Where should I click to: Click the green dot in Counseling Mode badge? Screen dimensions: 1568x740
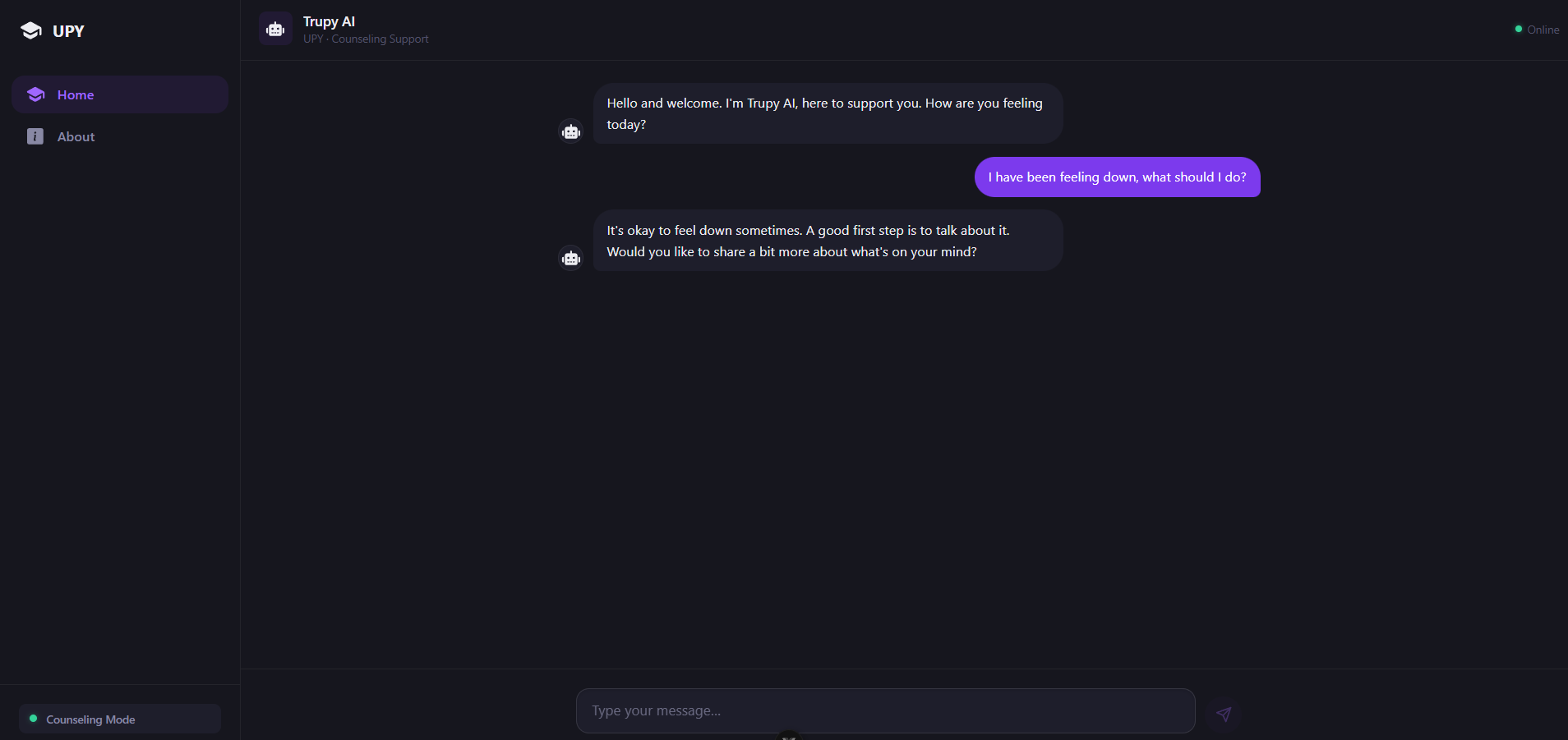coord(34,719)
